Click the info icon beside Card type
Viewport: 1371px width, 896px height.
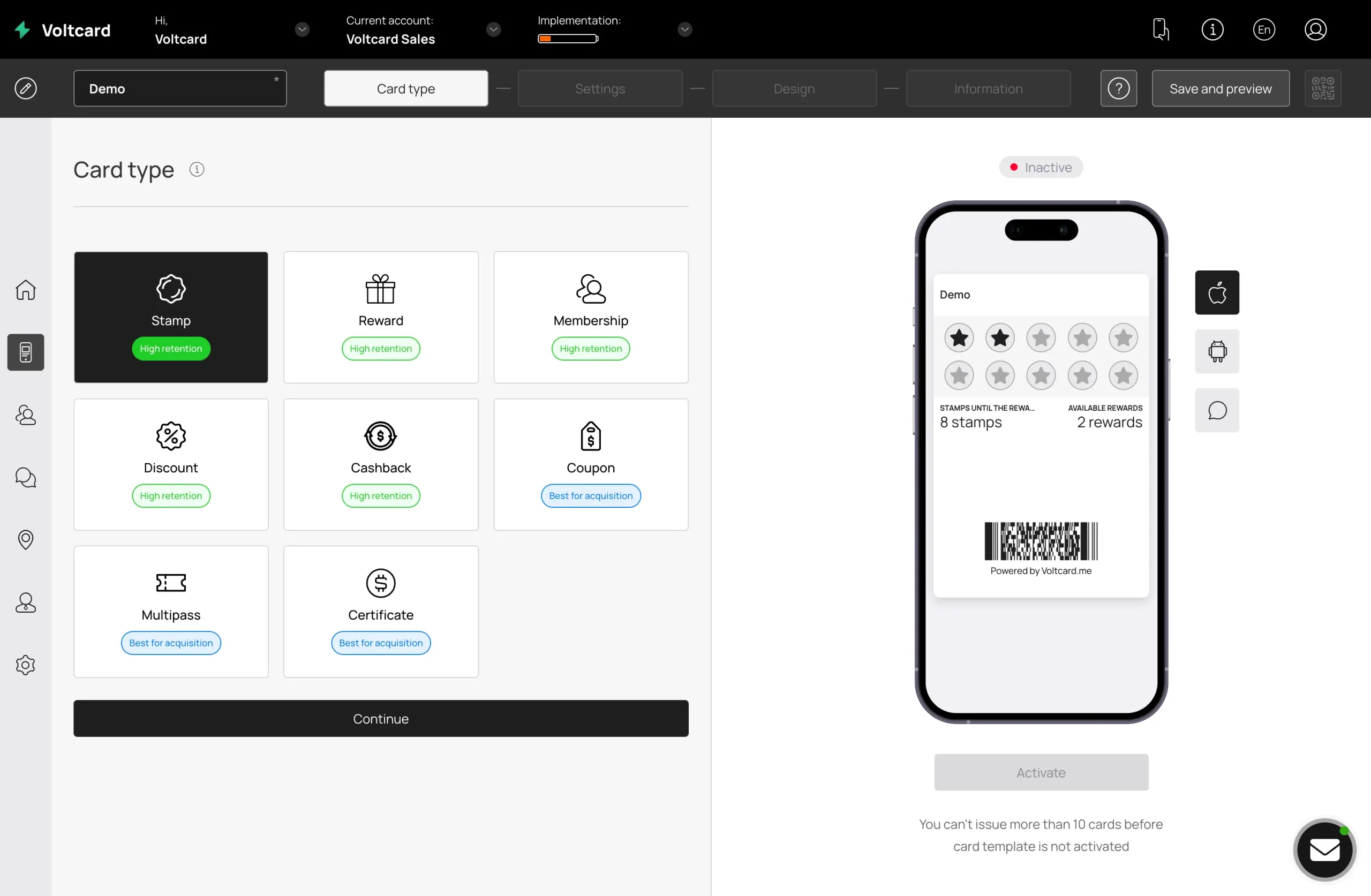[197, 169]
